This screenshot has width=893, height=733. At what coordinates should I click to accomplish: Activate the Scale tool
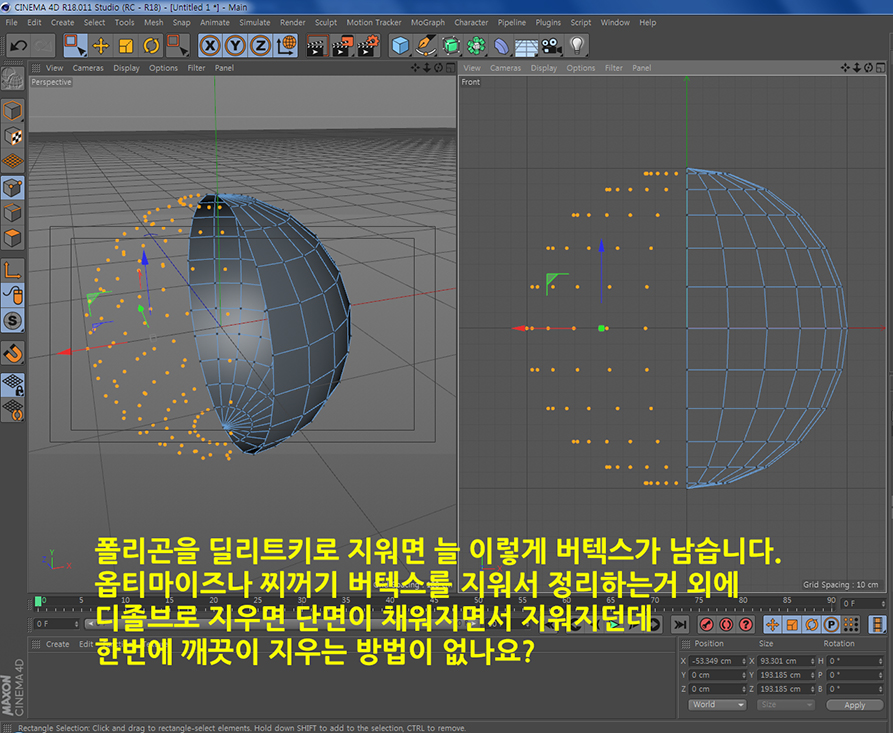point(126,46)
